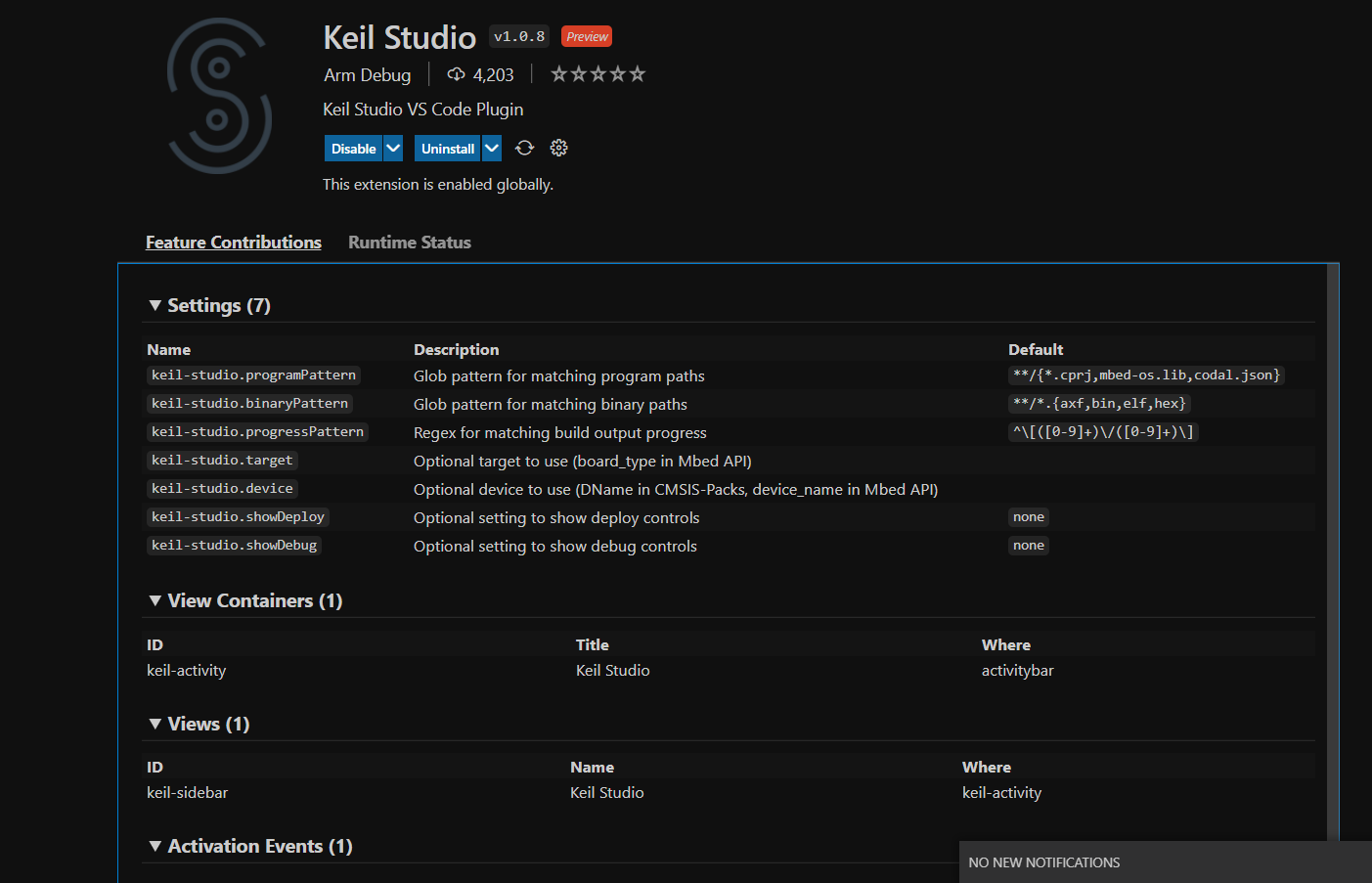This screenshot has height=883, width=1372.
Task: Collapse the Settings (7) section
Action: 209,305
